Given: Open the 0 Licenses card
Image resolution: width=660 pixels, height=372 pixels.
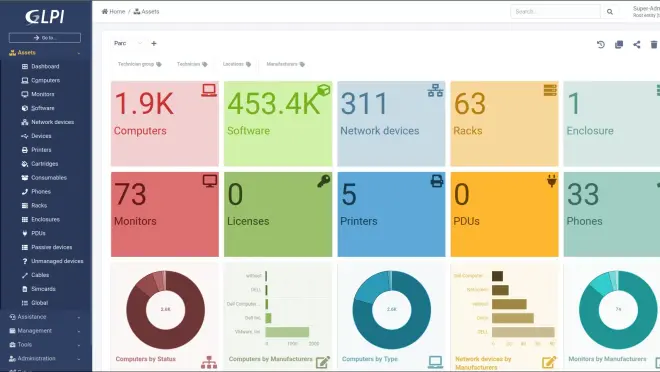Looking at the screenshot, I should click(x=278, y=214).
